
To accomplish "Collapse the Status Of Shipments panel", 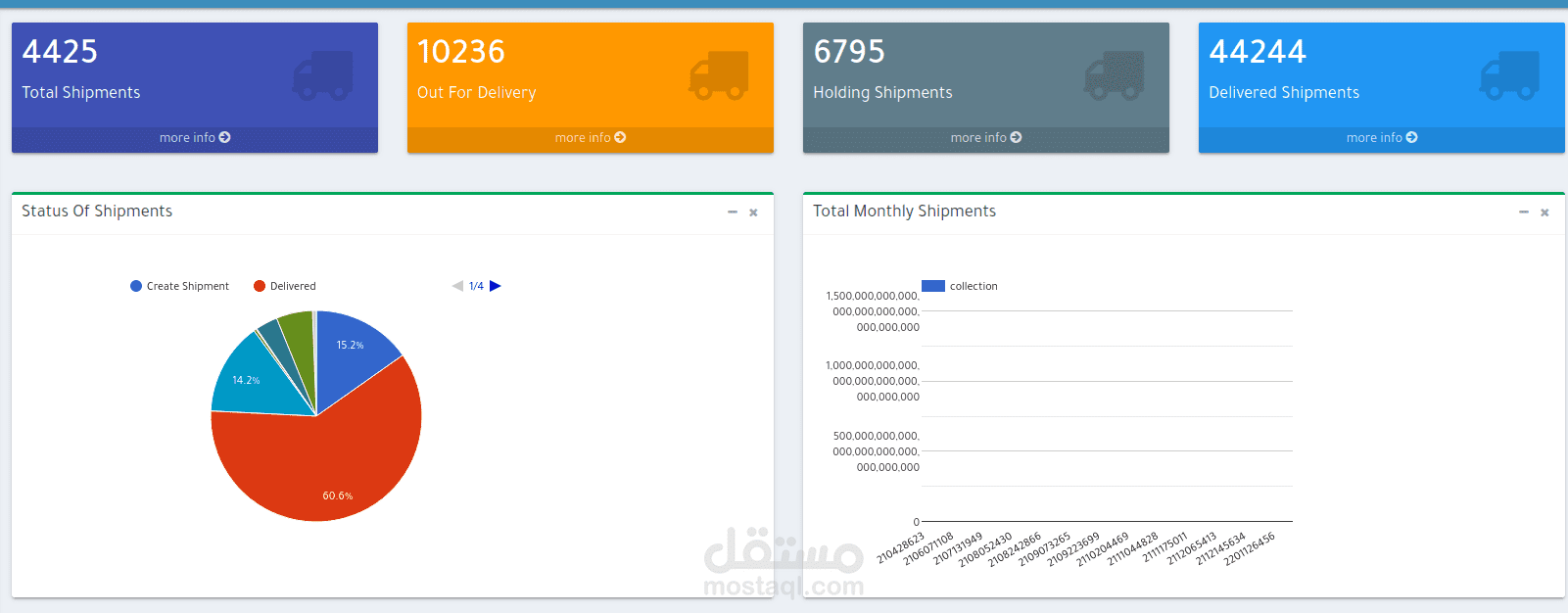I will click(732, 212).
